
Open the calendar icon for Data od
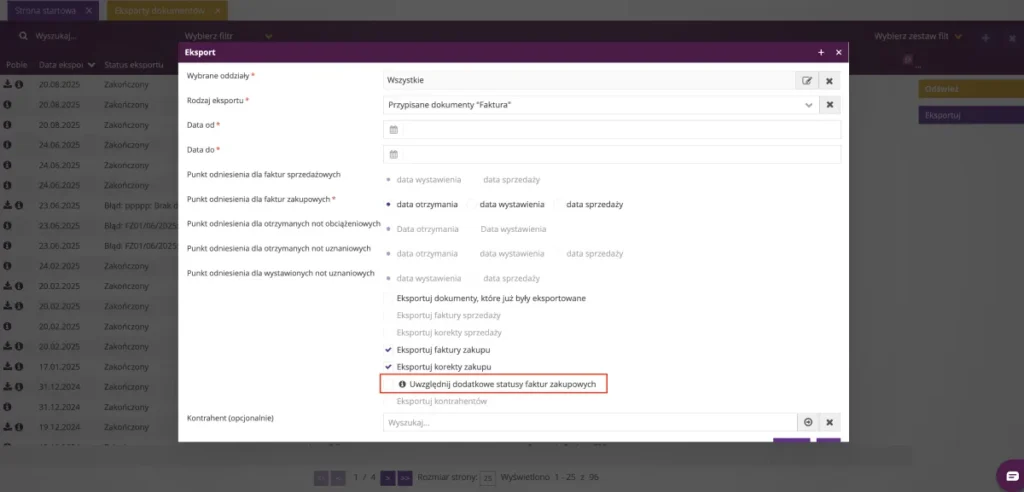point(393,130)
